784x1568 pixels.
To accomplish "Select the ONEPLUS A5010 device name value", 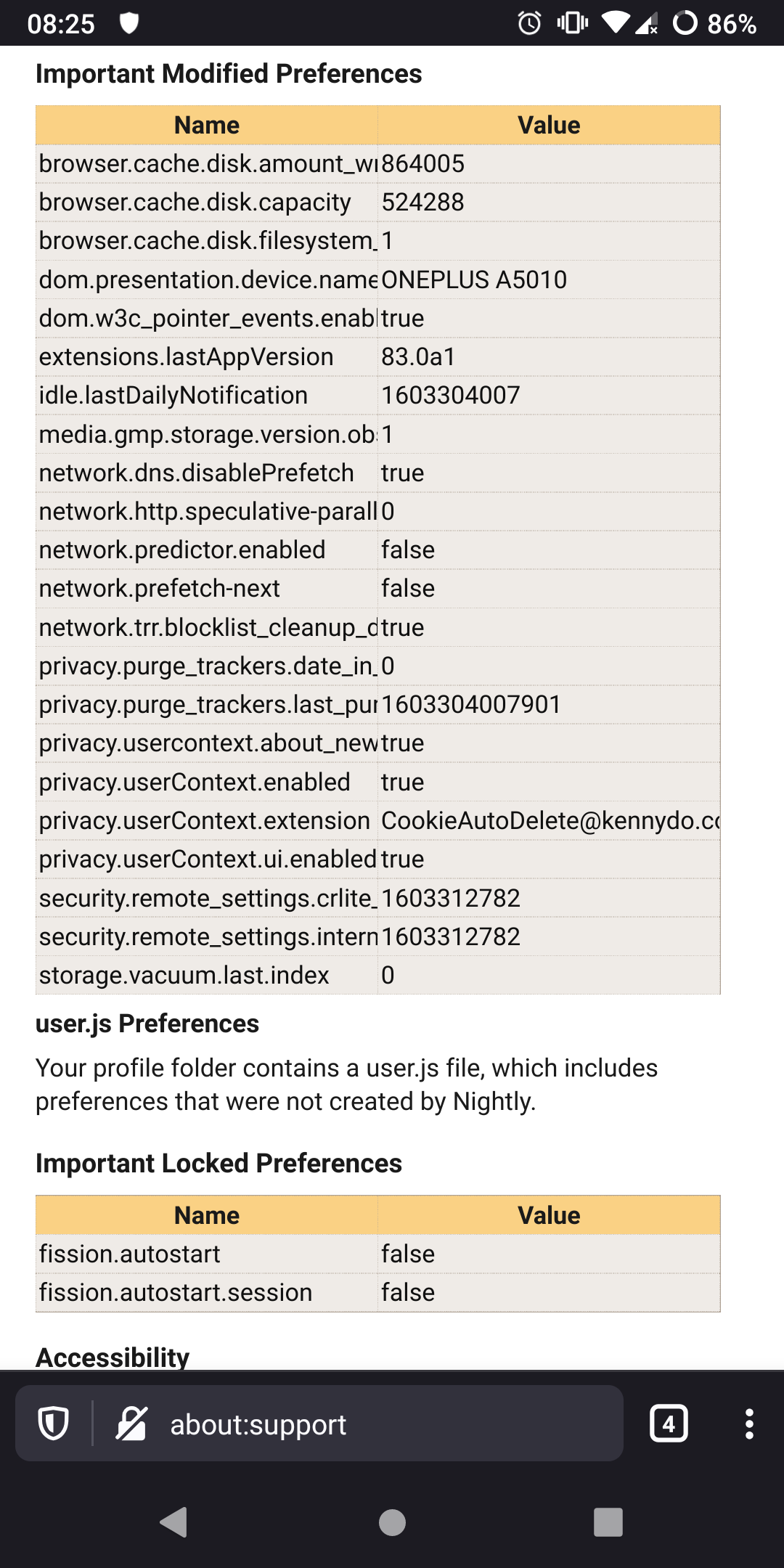I will 473,279.
